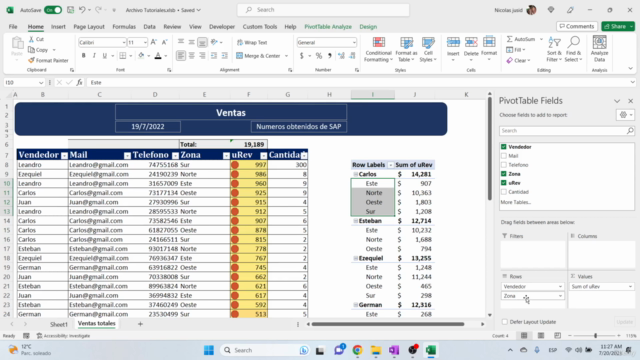This screenshot has height=360, width=640.
Task: Open the Fill Color swatch
Action: [x=141, y=56]
